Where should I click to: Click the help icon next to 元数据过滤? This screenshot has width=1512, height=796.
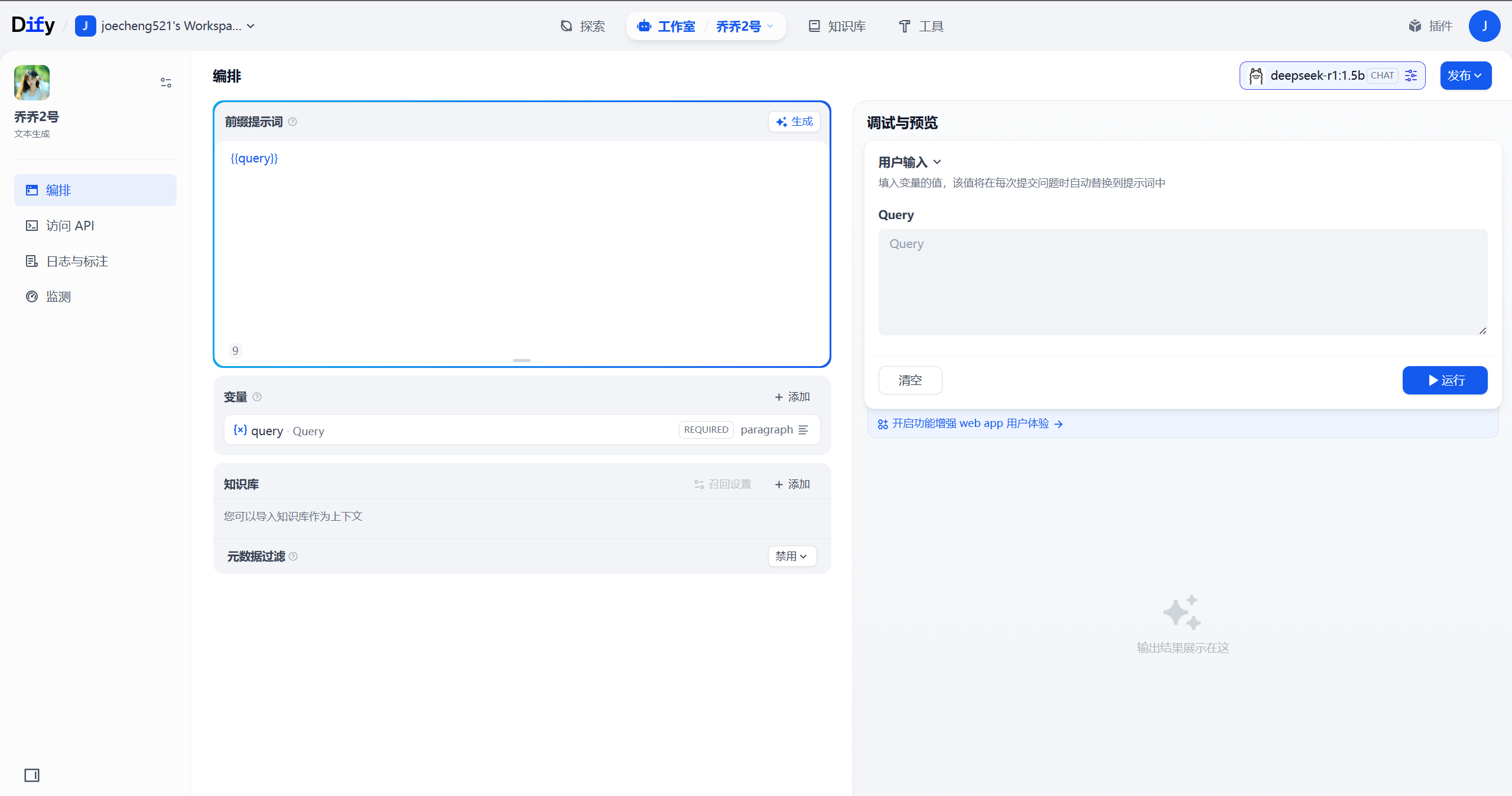293,556
